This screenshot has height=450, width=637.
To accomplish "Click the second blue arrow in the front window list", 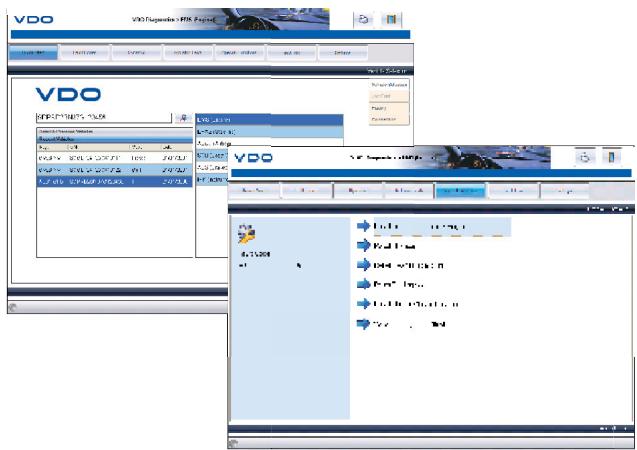I will pos(364,245).
